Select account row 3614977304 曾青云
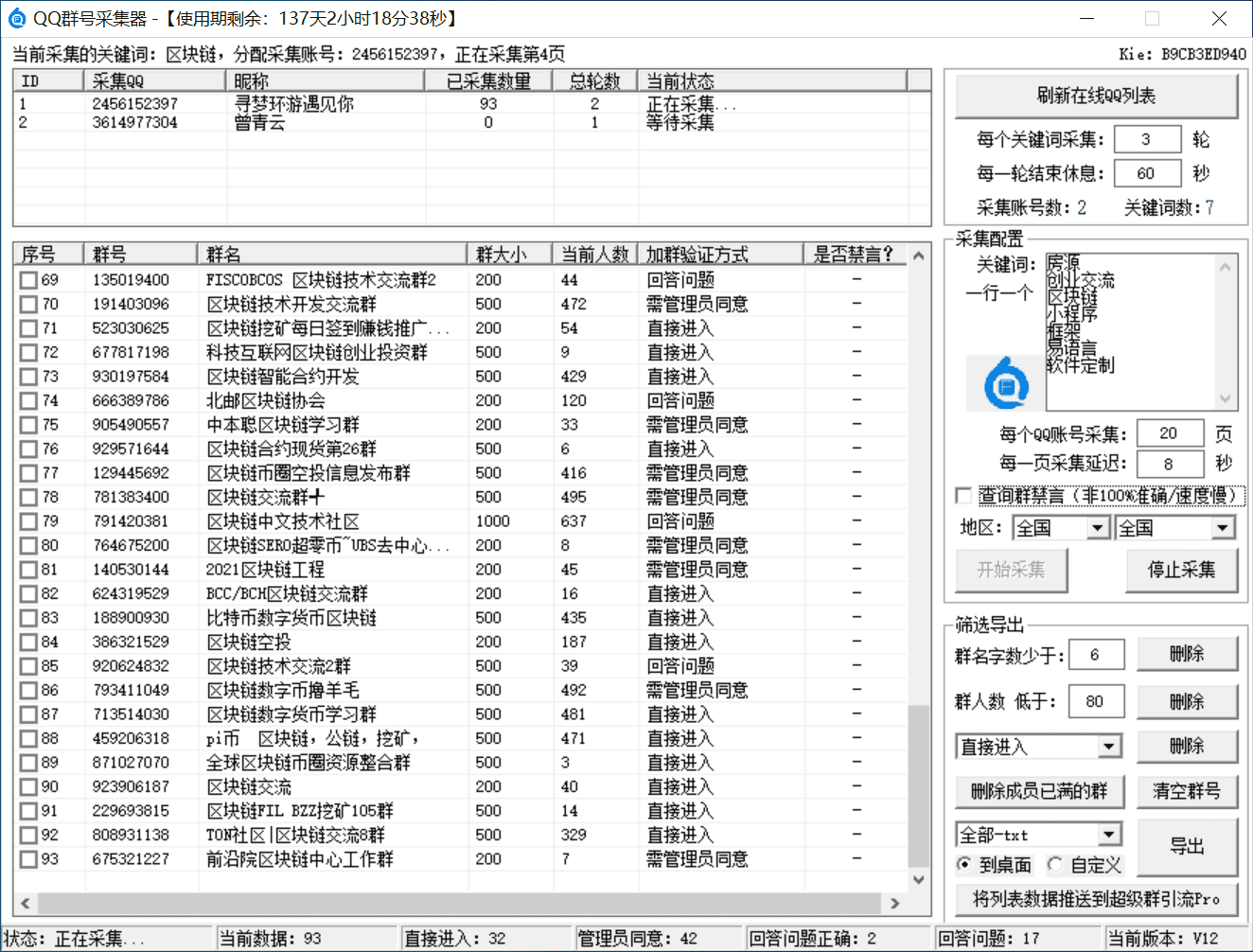Screen dimensions: 1253x952 click(462, 122)
